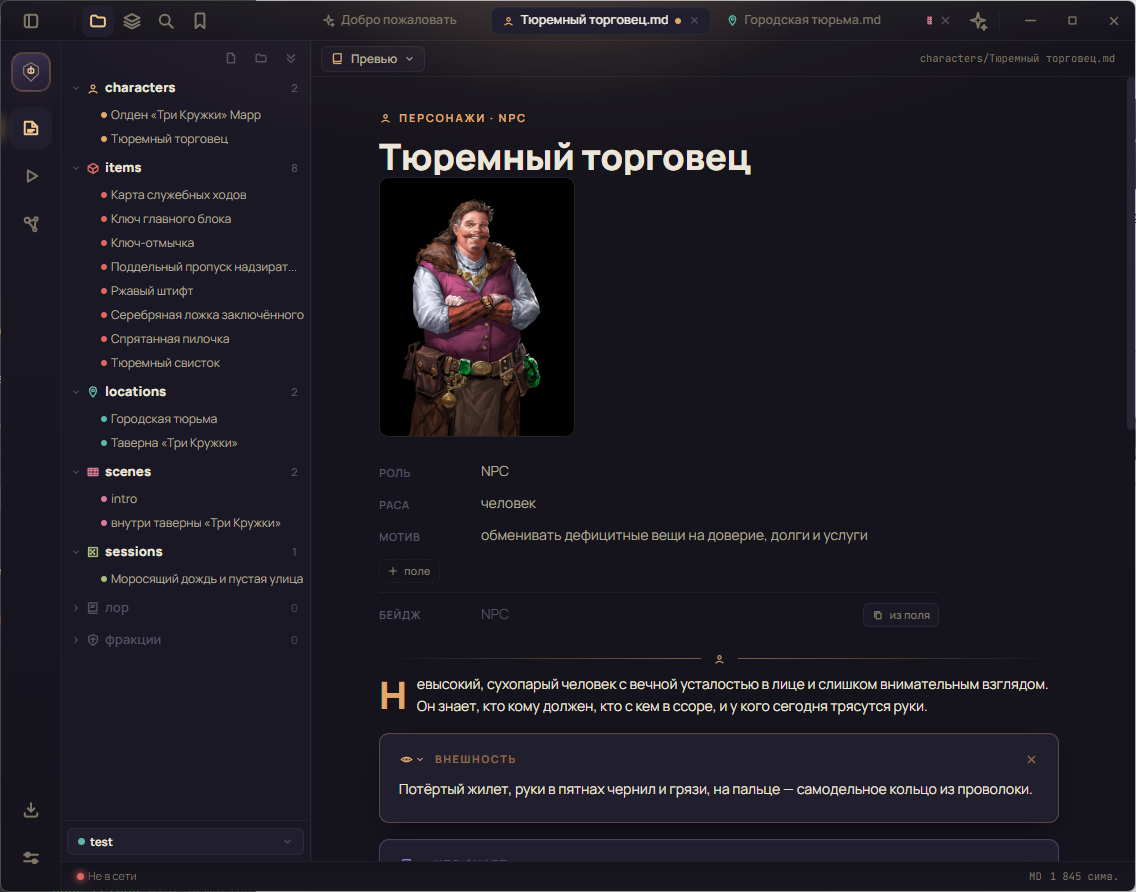Viewport: 1136px width, 892px height.
Task: Click the file path characters/Тюремный торговец.md
Action: tap(1017, 59)
